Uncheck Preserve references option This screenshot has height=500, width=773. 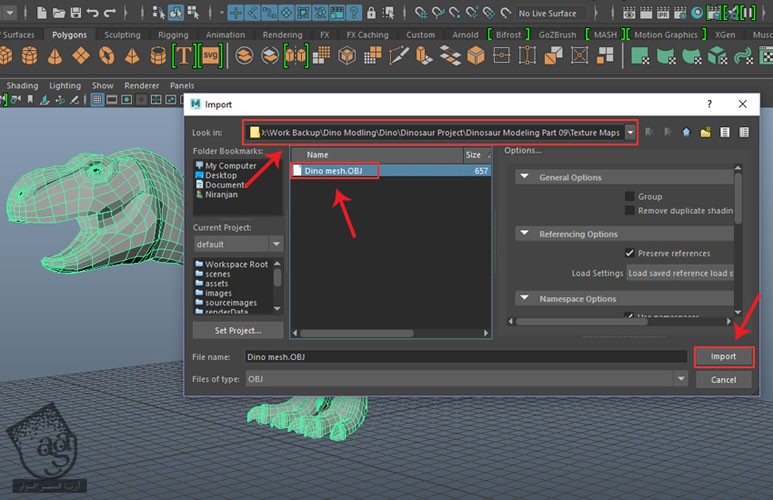click(629, 253)
